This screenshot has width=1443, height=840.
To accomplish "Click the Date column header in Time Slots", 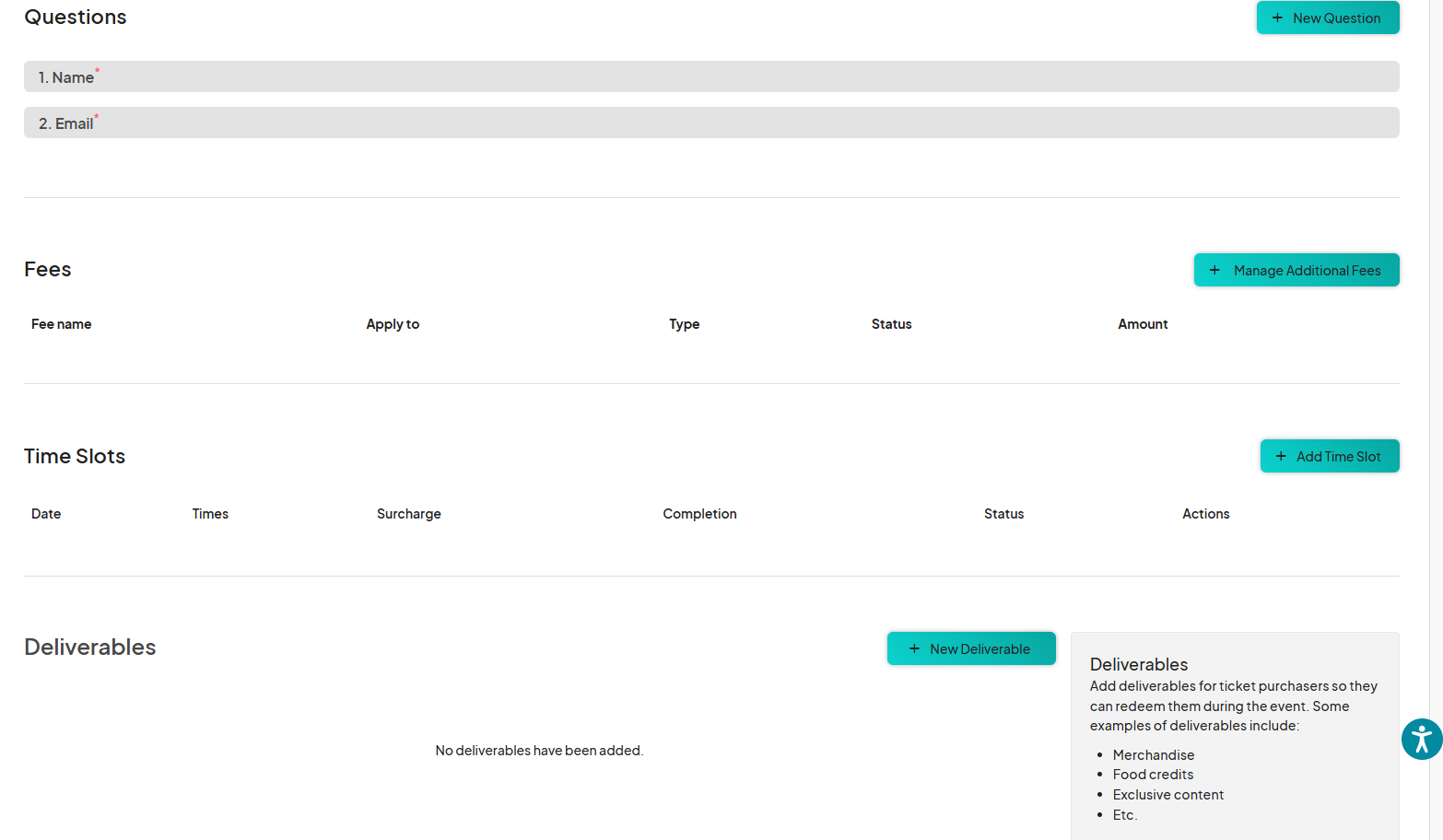I will click(x=46, y=514).
